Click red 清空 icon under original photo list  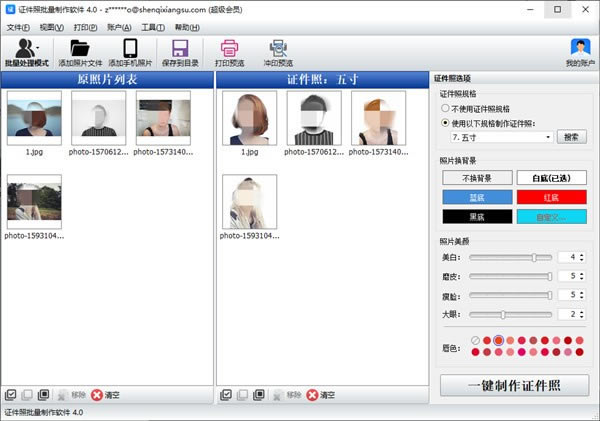pyautogui.click(x=97, y=395)
